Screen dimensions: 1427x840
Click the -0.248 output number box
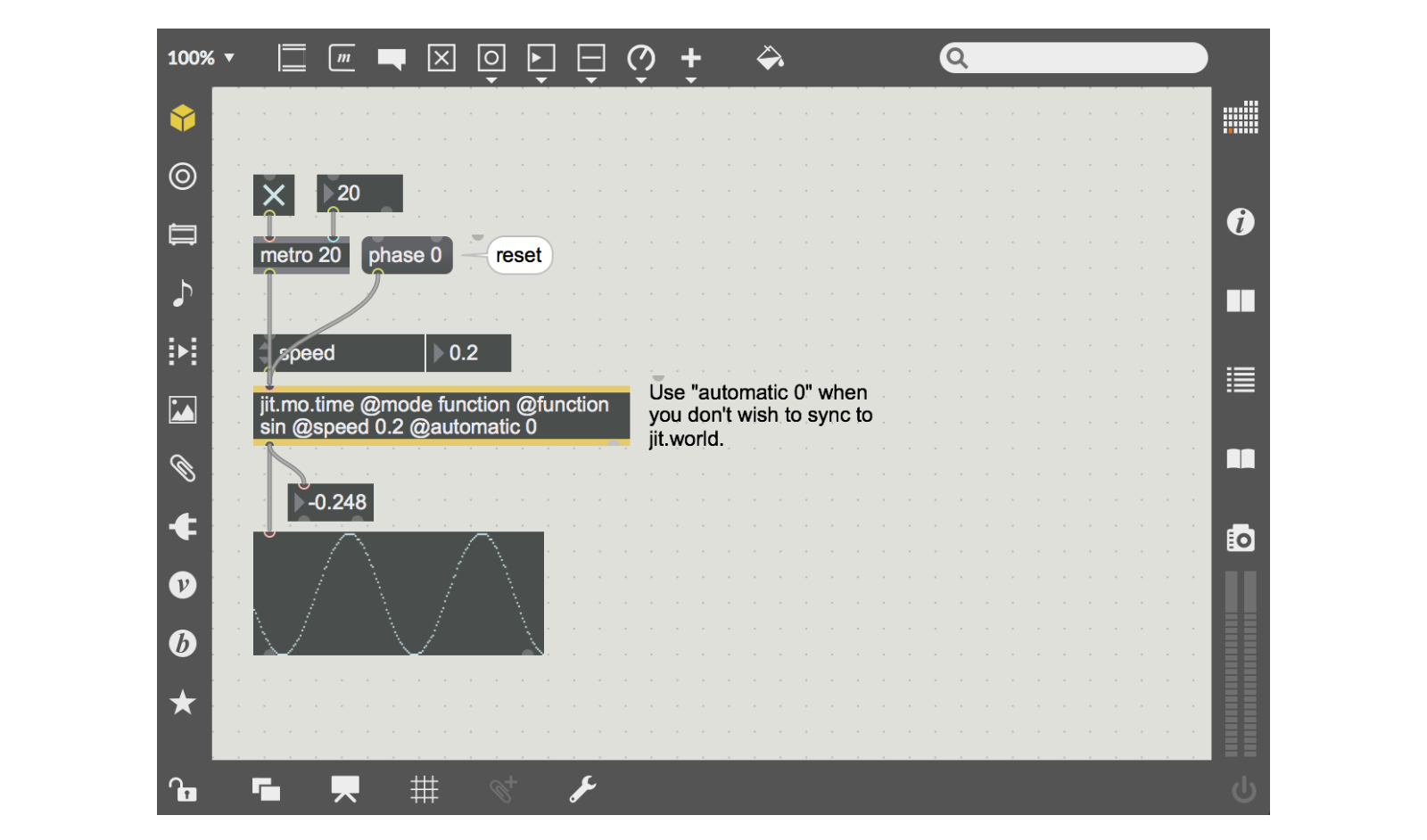click(x=331, y=503)
